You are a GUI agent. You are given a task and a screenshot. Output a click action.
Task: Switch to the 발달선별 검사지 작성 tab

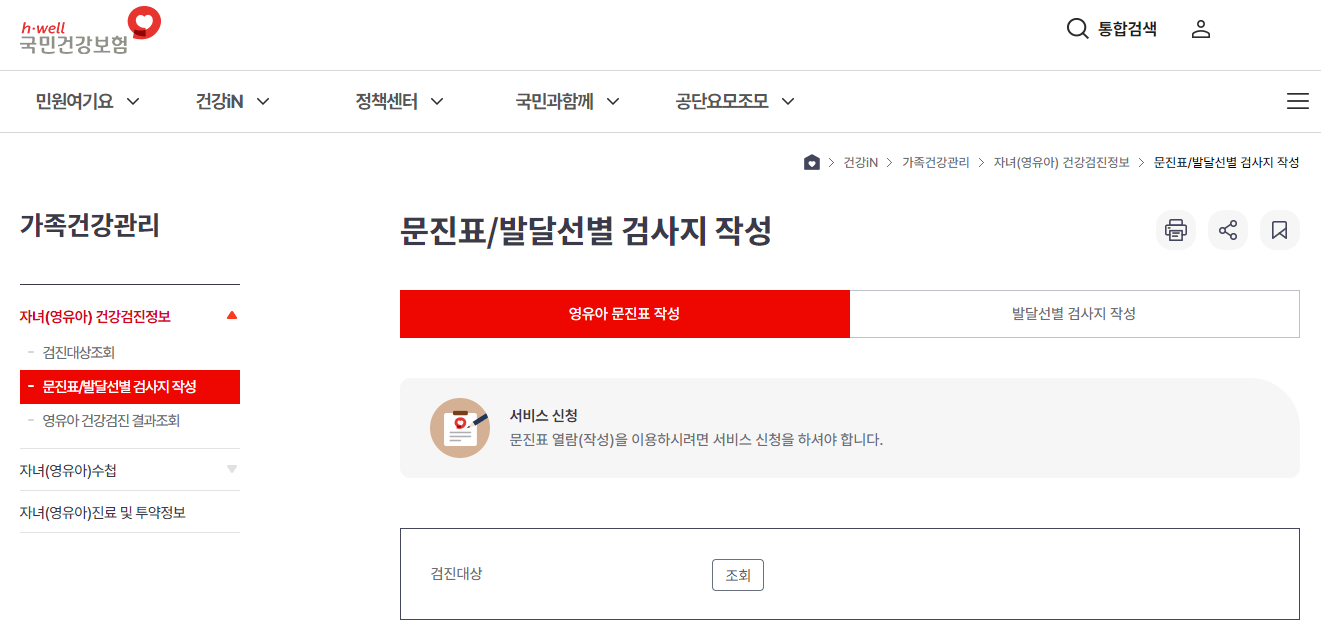click(1074, 313)
